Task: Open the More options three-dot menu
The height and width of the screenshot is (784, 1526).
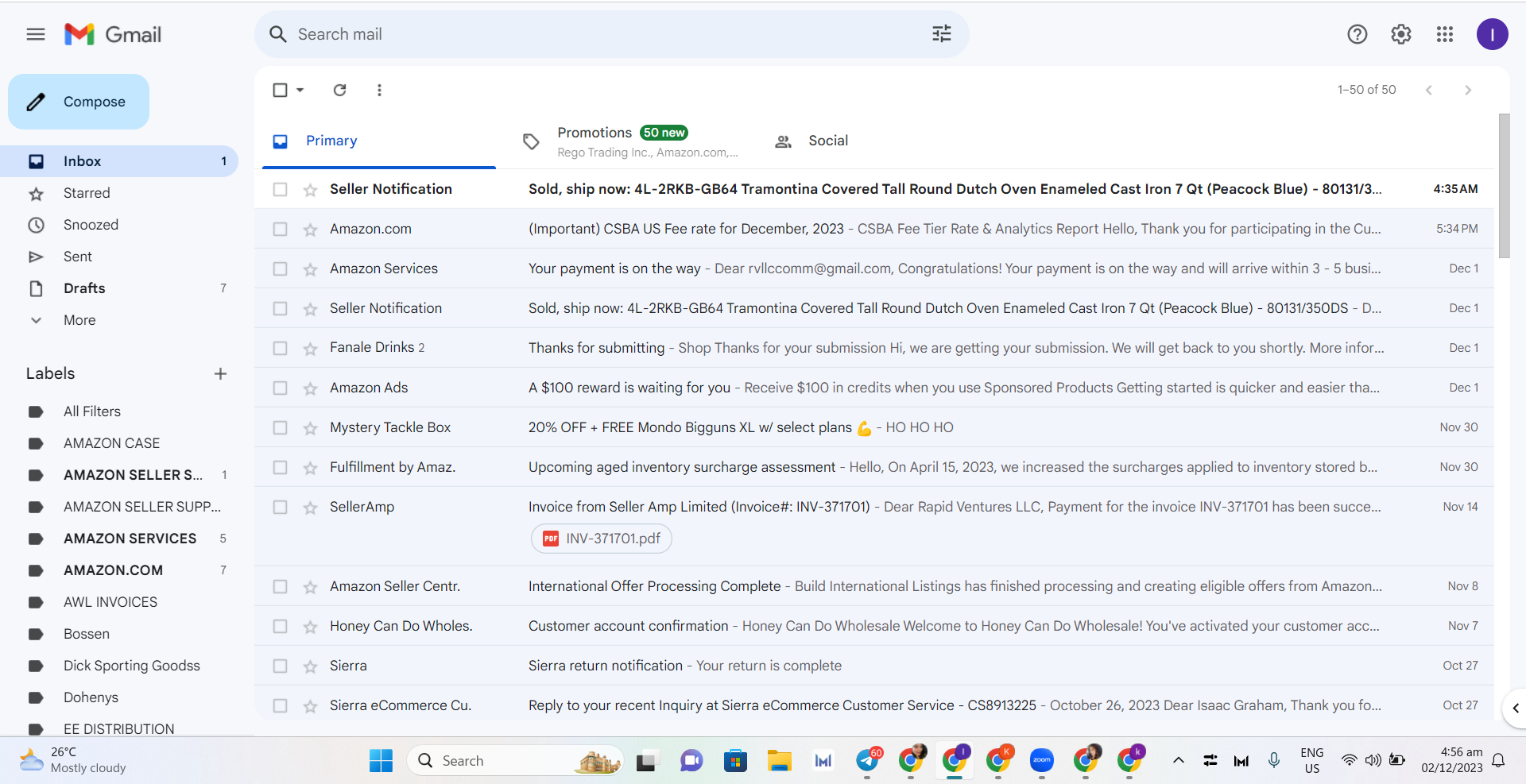Action: (379, 90)
